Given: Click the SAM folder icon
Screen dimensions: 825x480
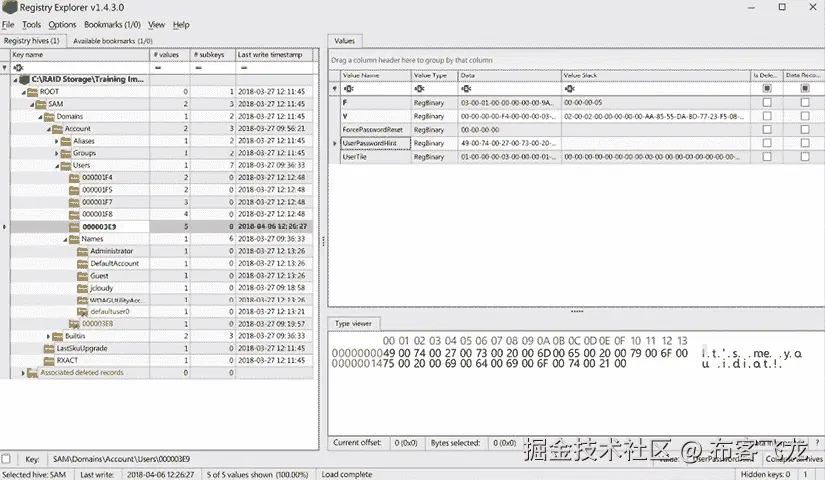Looking at the screenshot, I should (x=42, y=104).
